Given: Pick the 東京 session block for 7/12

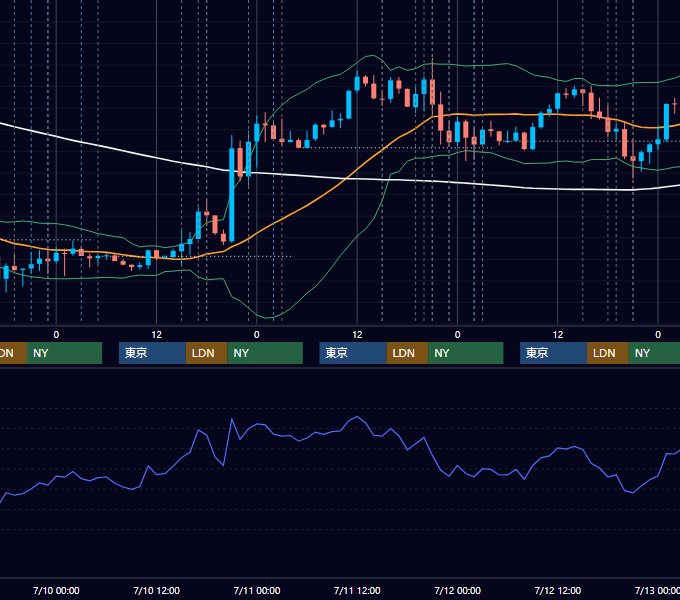Looking at the screenshot, I should [x=553, y=353].
